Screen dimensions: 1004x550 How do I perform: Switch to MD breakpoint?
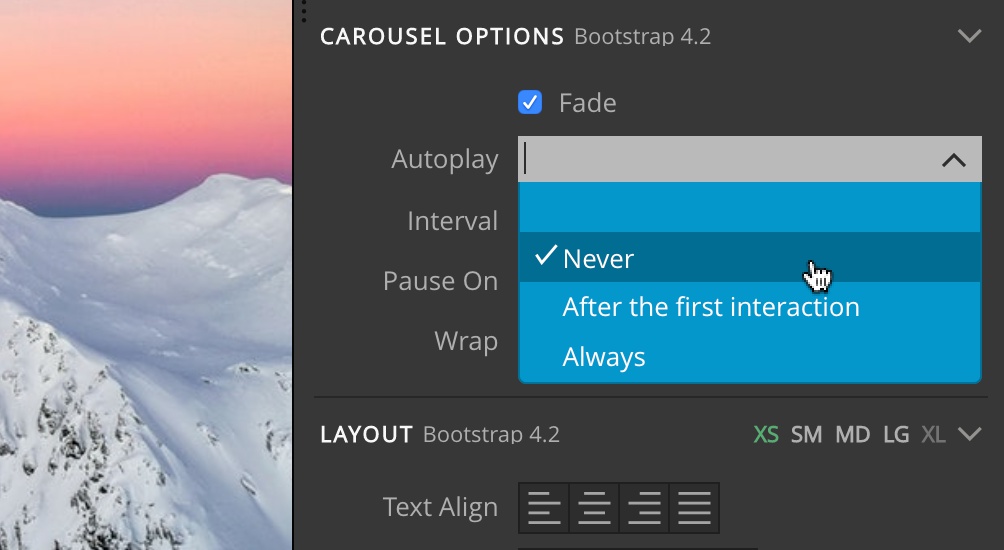click(852, 435)
